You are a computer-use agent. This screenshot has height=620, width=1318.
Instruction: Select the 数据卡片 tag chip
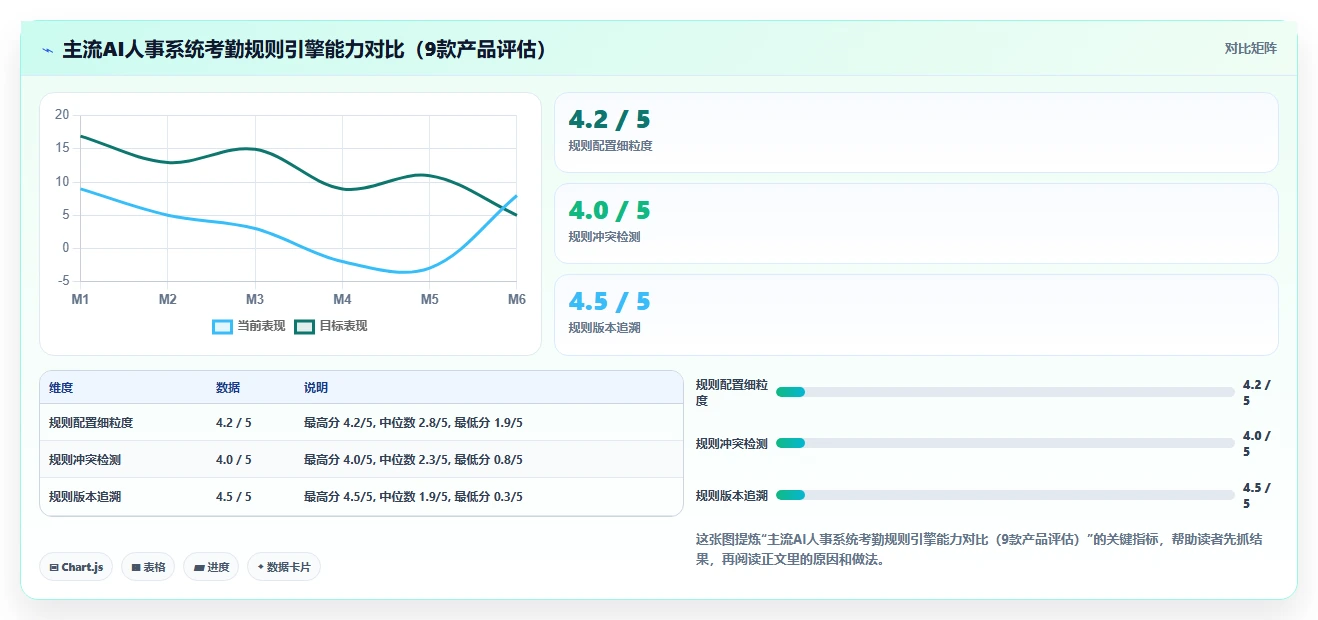click(x=284, y=567)
